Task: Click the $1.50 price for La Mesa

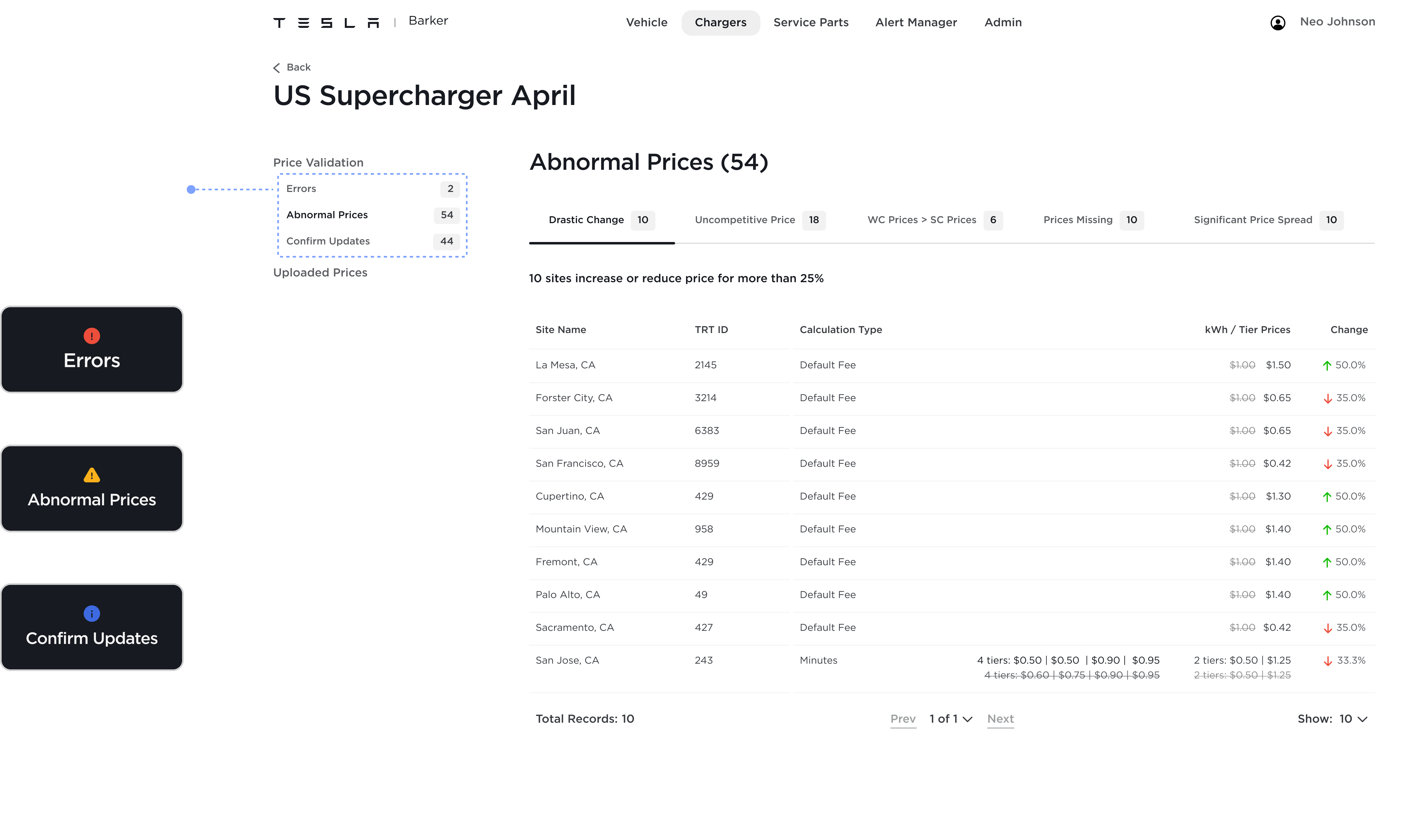Action: [1278, 366]
